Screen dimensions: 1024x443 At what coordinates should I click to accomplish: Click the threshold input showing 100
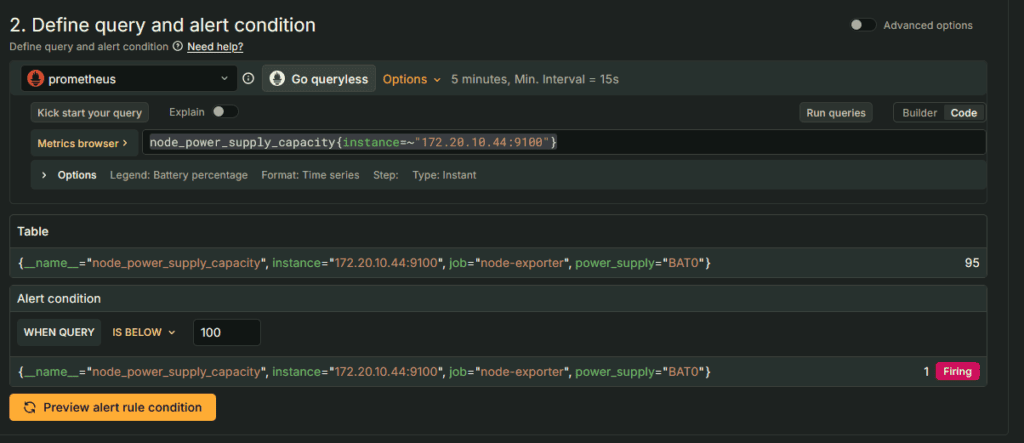pos(227,332)
